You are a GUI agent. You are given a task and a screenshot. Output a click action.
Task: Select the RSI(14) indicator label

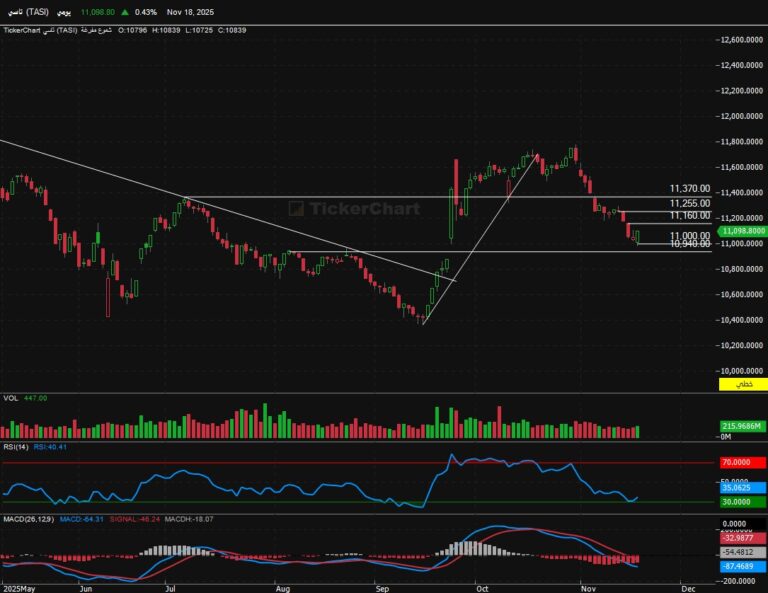pyautogui.click(x=16, y=447)
